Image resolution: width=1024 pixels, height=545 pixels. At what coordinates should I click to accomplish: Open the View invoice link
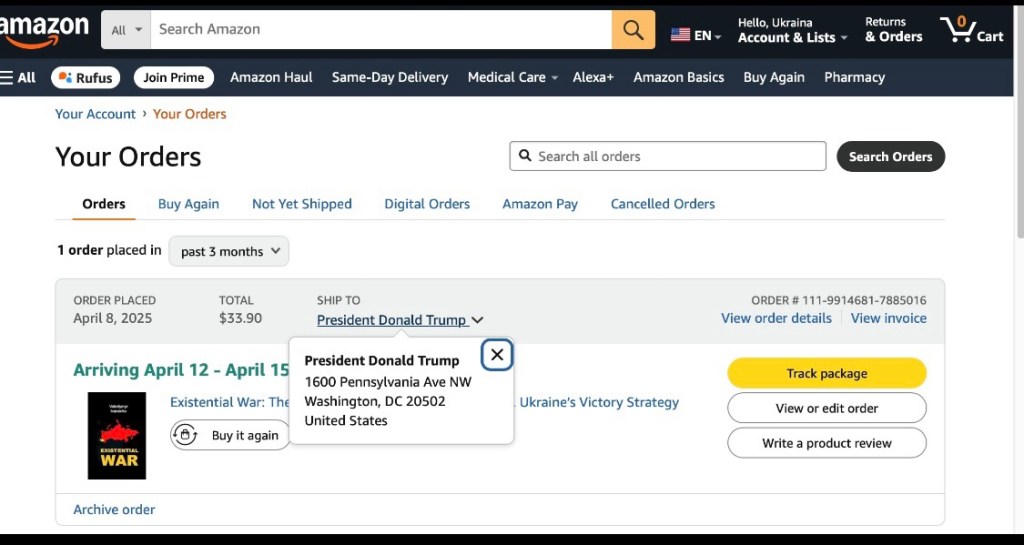pyautogui.click(x=888, y=318)
